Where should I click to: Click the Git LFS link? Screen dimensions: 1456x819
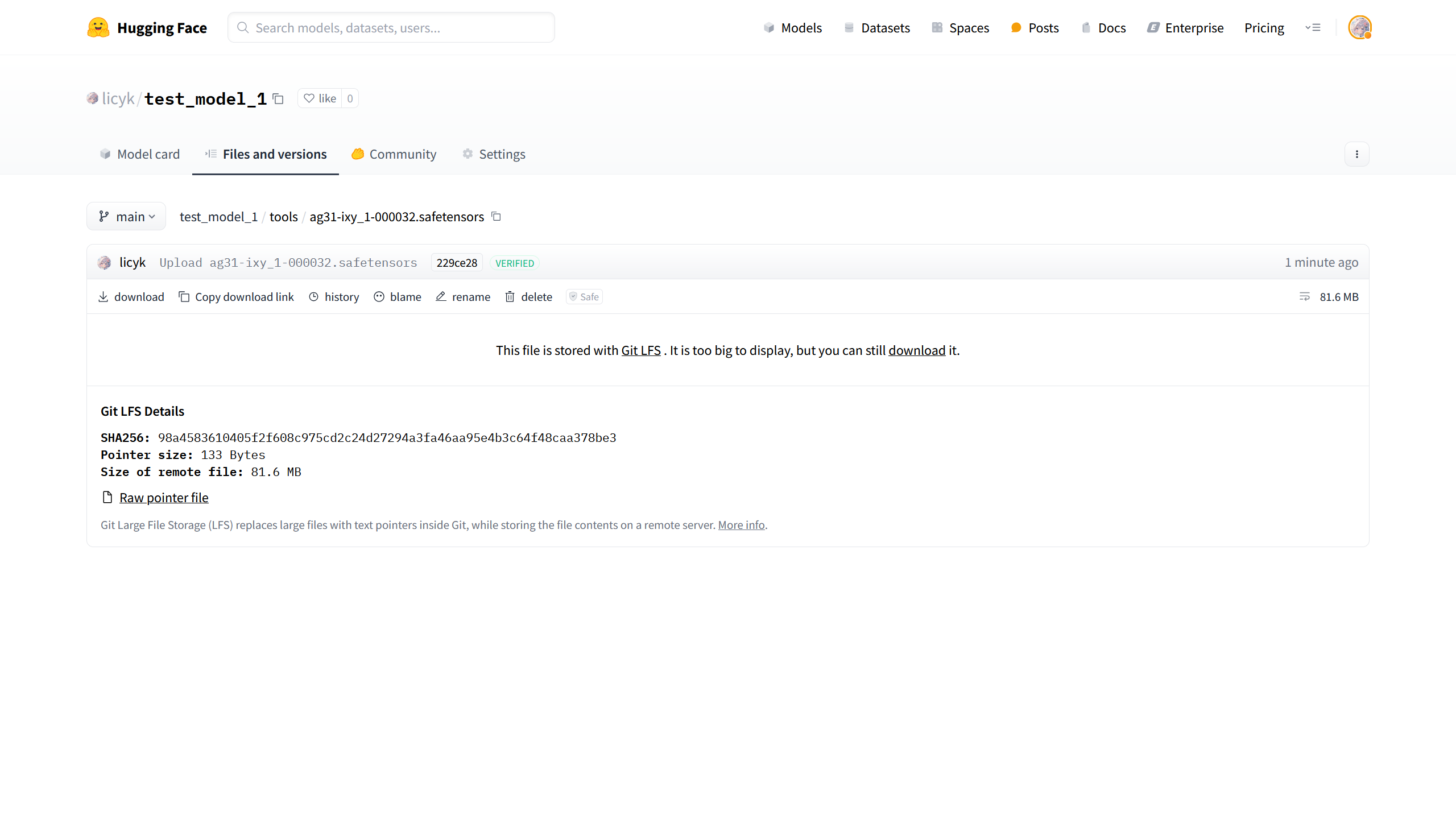(x=641, y=350)
